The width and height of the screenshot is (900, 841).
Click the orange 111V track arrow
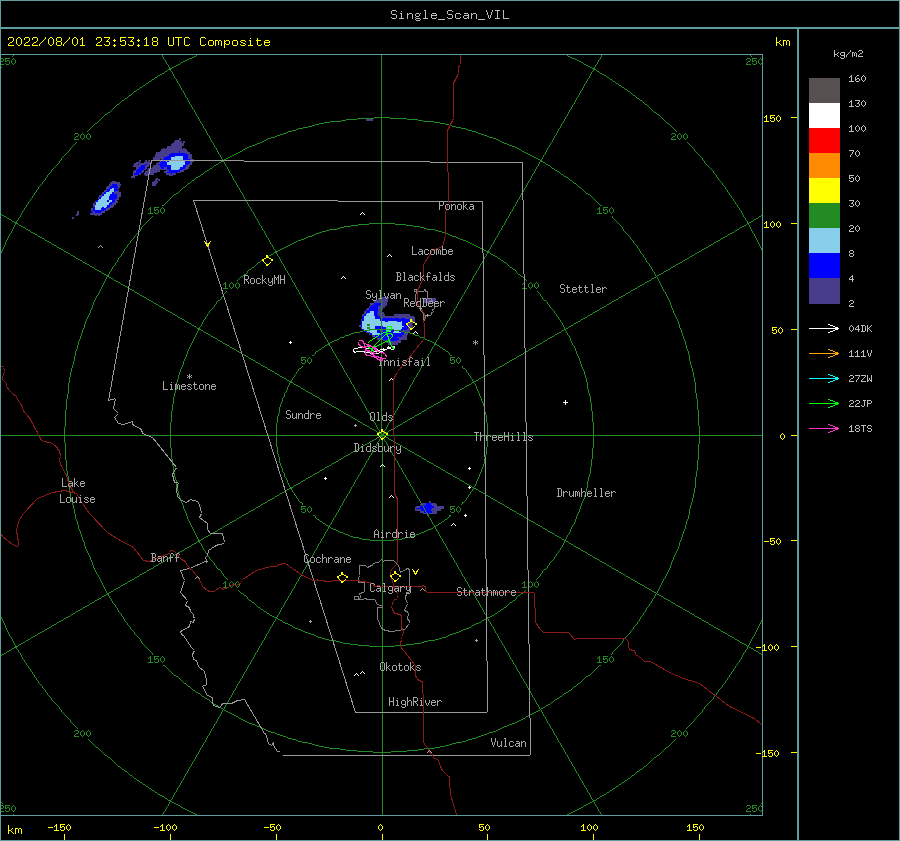pos(824,354)
